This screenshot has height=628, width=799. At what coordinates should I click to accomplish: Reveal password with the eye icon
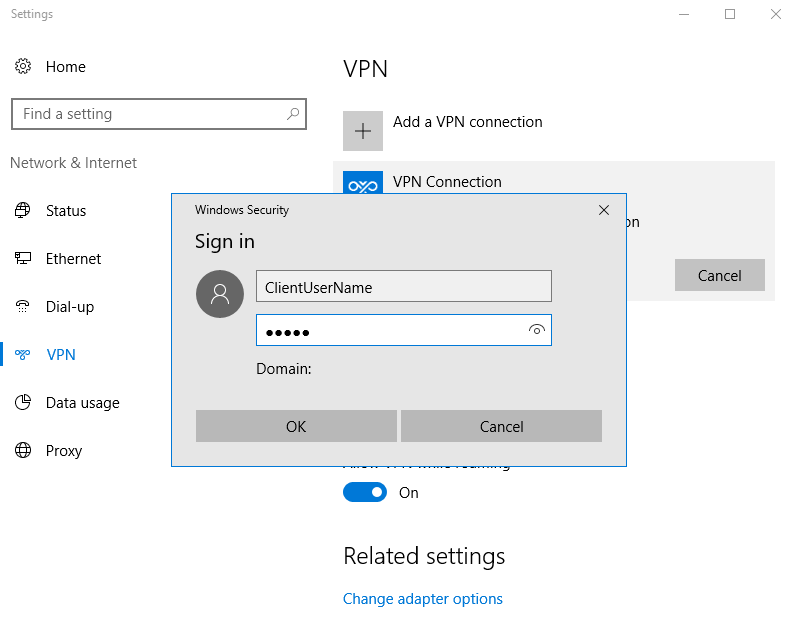537,331
